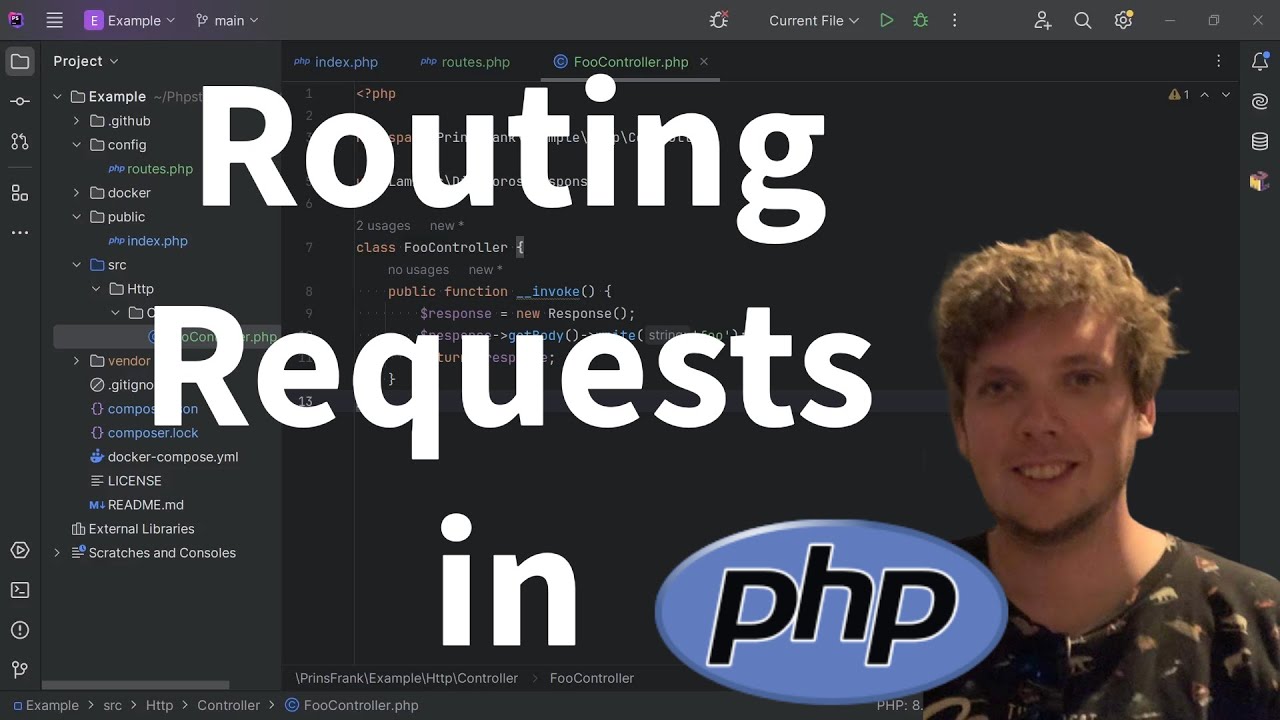
Task: Collapse the Http folder
Action: point(96,289)
